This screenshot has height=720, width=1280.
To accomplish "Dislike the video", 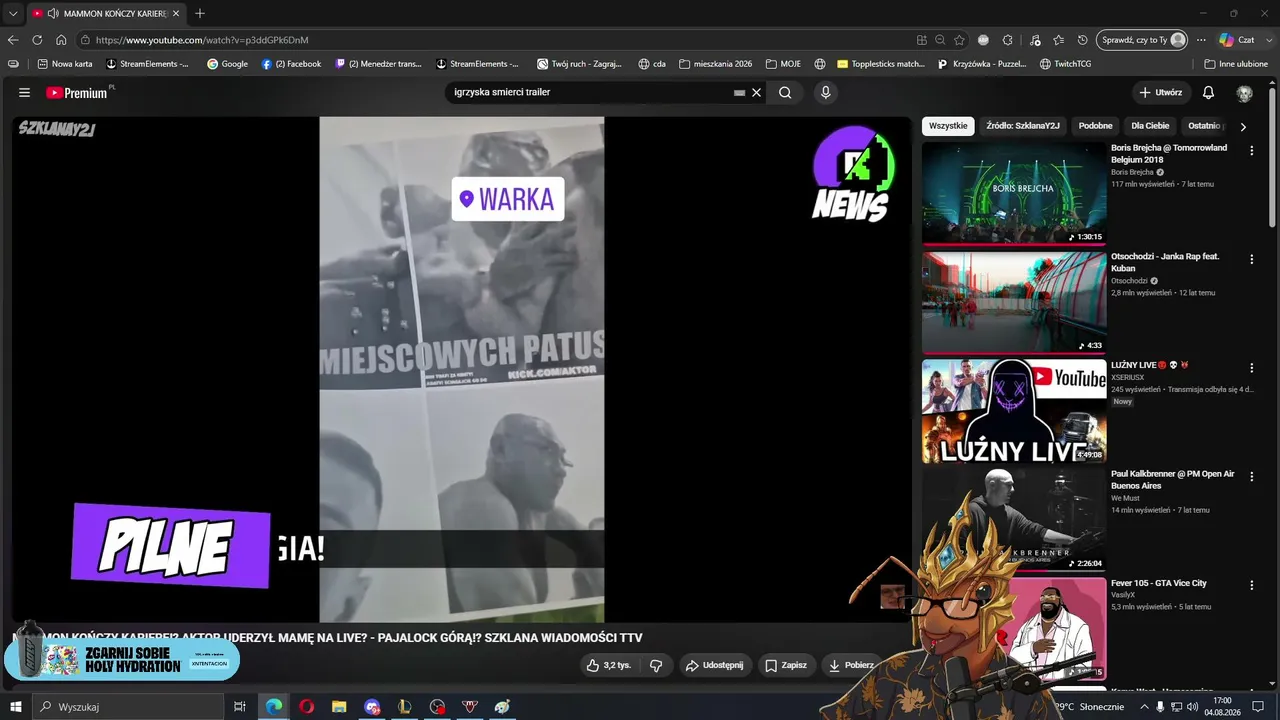I will pyautogui.click(x=656, y=665).
